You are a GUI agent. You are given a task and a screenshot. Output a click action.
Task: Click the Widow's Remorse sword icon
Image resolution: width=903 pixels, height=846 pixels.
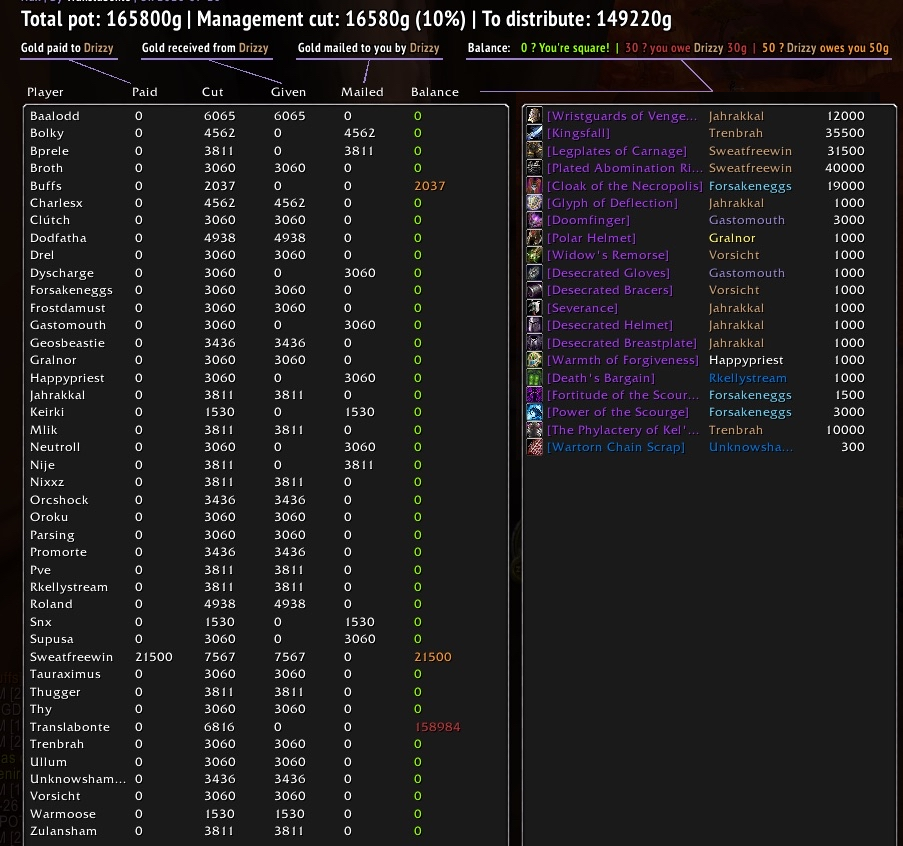534,255
